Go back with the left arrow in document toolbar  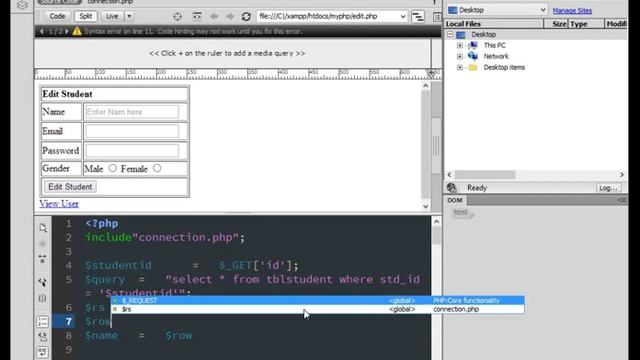pos(214,16)
